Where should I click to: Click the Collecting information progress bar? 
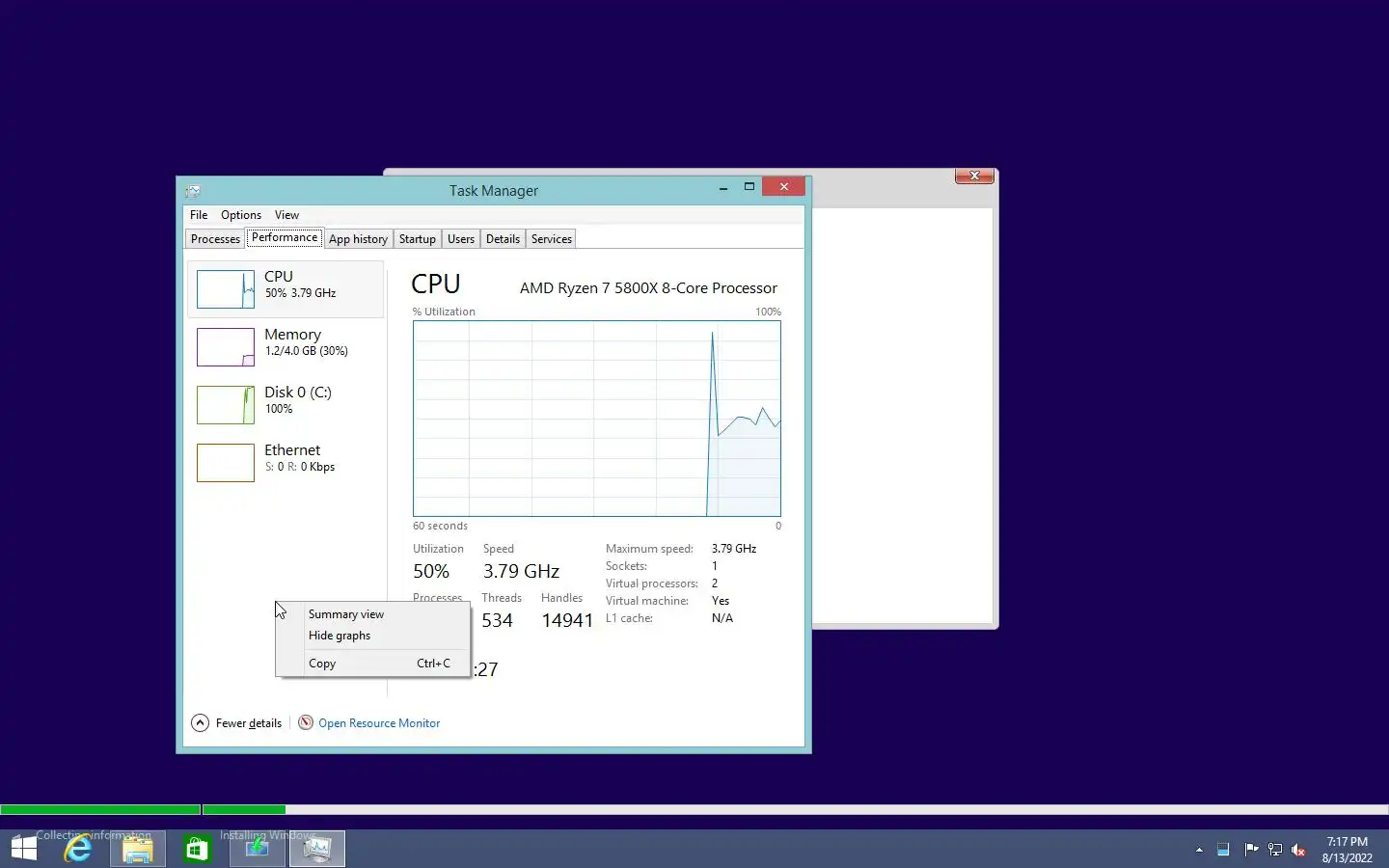click(x=100, y=810)
